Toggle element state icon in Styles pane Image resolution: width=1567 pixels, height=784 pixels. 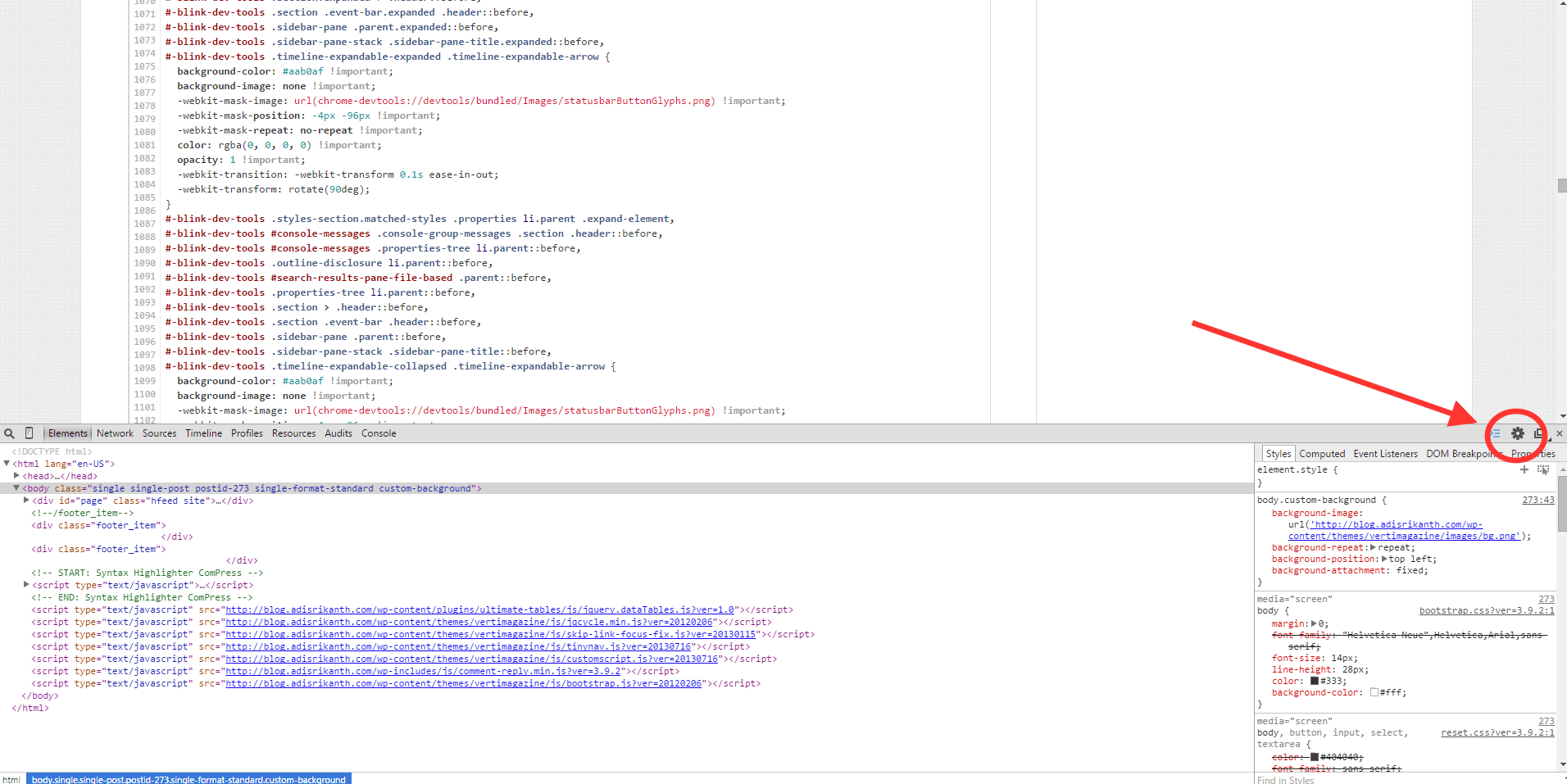coord(1543,469)
